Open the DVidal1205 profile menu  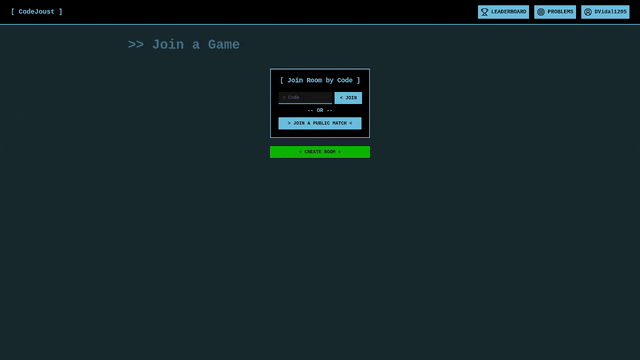point(605,12)
